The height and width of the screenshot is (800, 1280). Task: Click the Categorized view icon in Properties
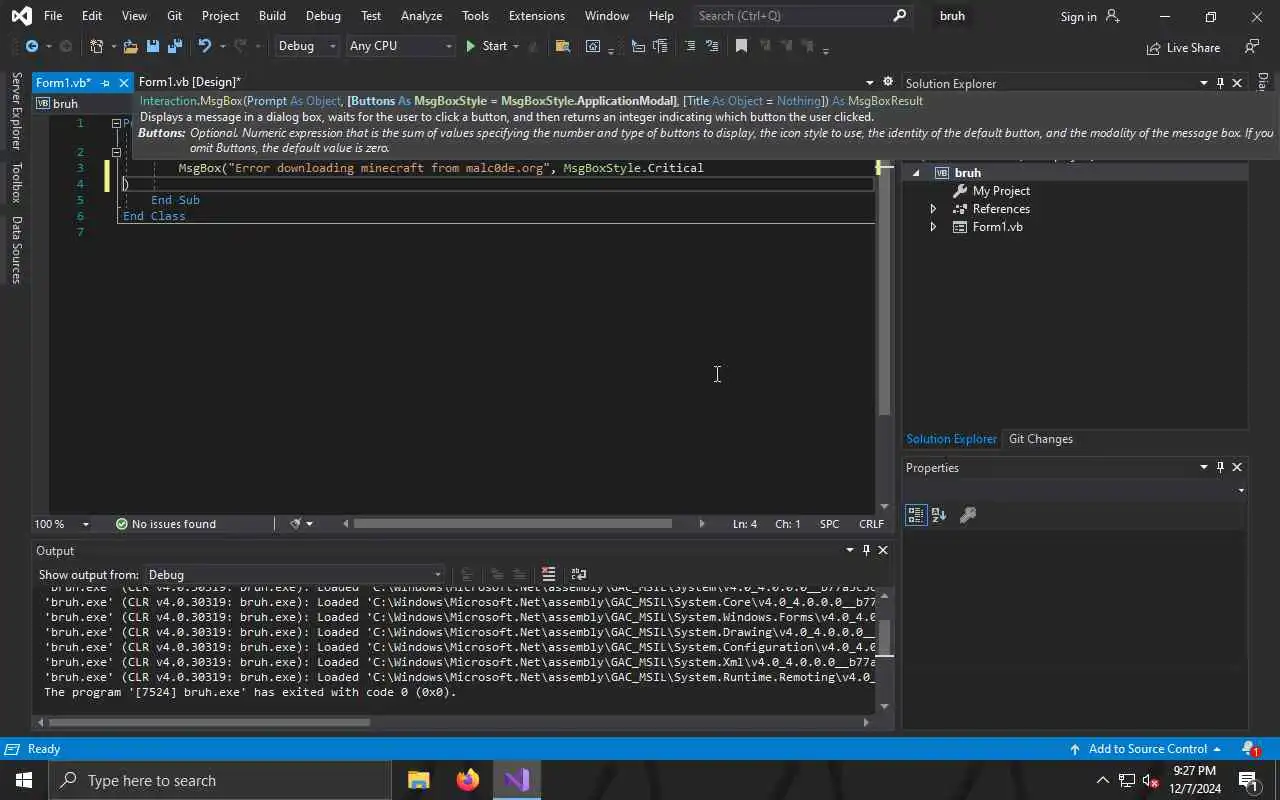(916, 515)
